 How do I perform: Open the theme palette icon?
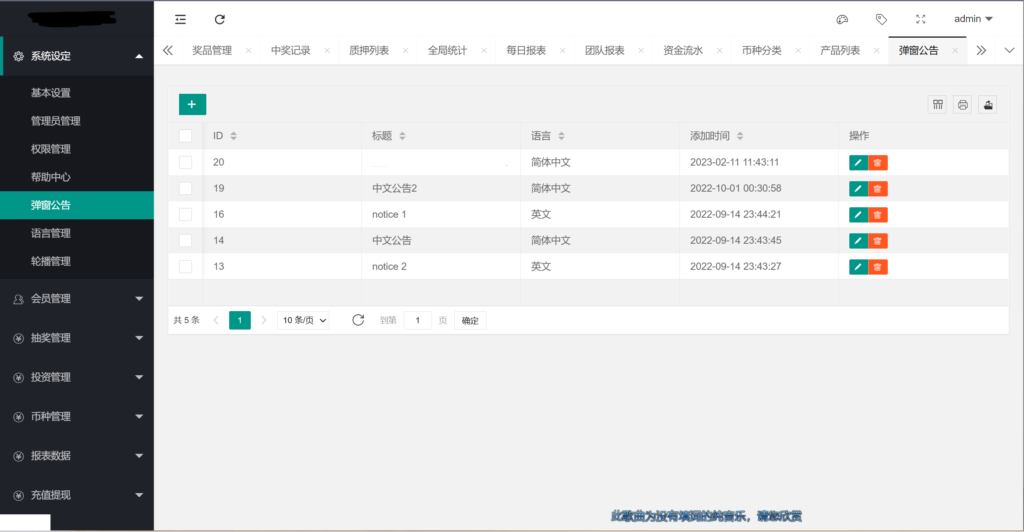pyautogui.click(x=841, y=19)
